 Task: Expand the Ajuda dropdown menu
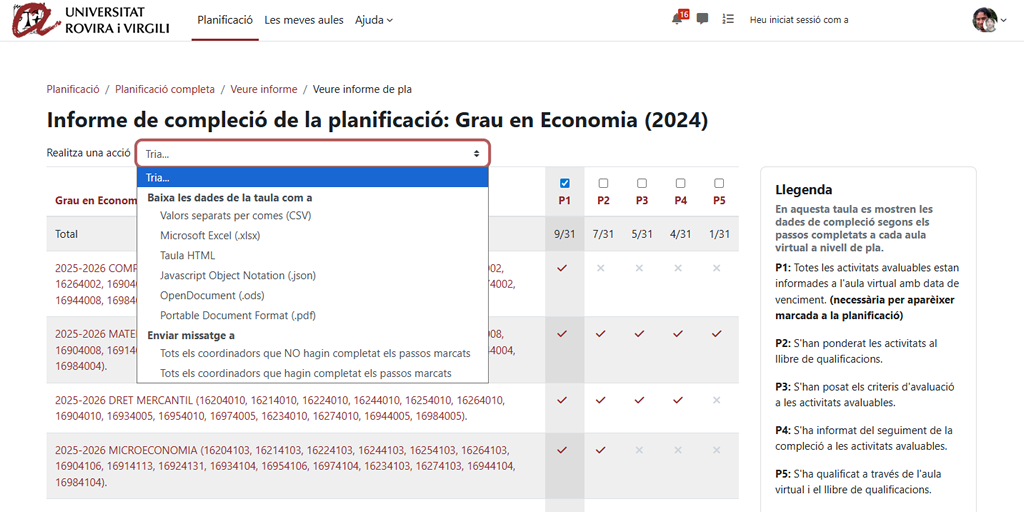click(x=374, y=20)
